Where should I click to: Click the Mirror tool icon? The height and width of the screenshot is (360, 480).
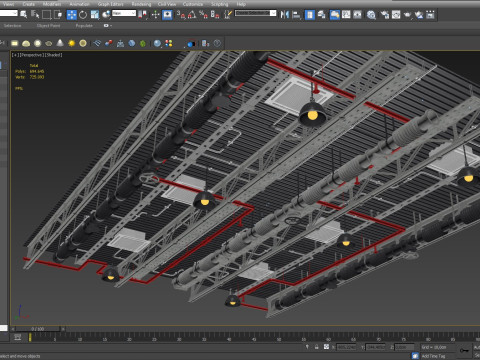284,15
